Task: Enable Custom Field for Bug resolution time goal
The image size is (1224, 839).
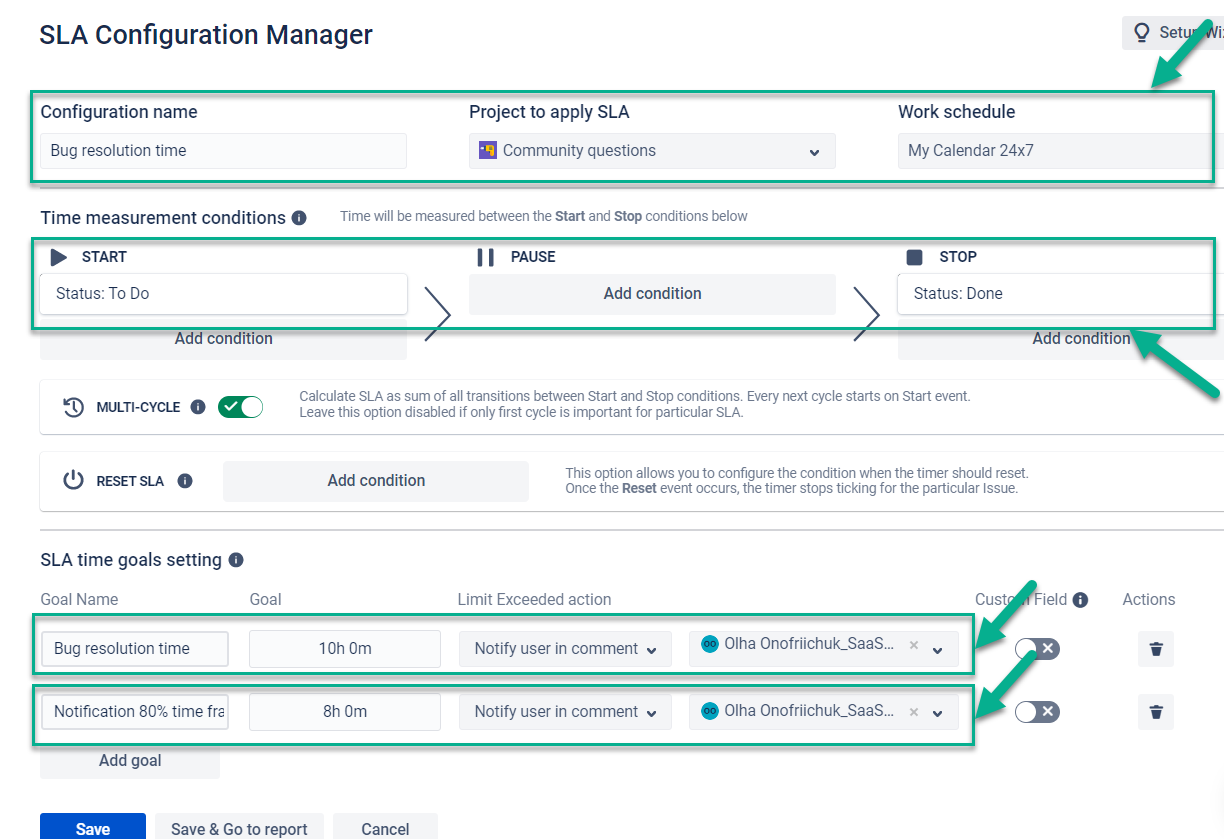Action: [1036, 648]
